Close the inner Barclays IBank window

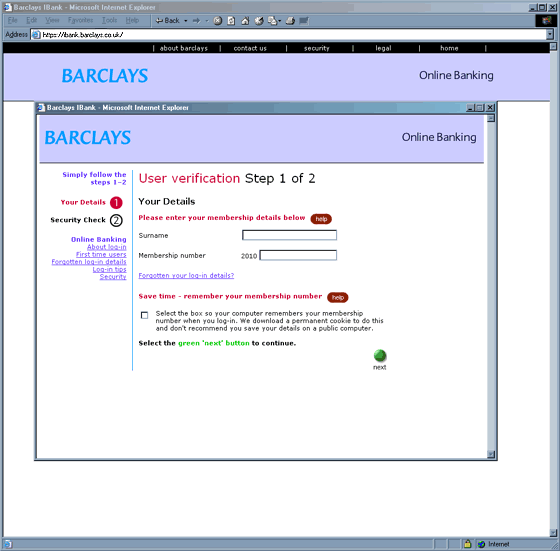(x=490, y=107)
